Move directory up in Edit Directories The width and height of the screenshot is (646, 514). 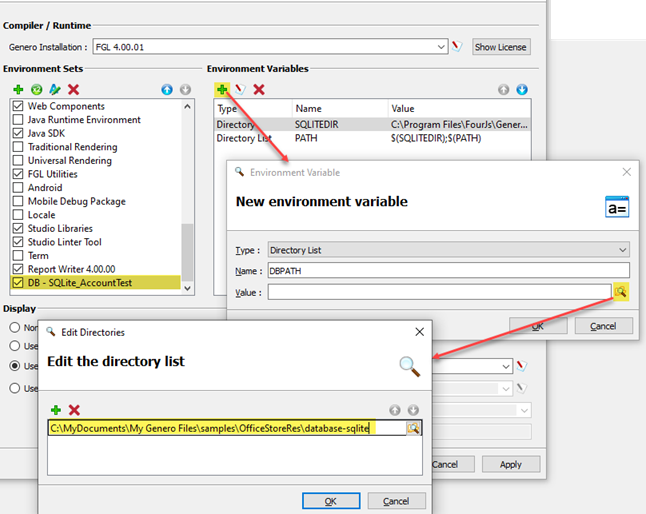[x=395, y=410]
